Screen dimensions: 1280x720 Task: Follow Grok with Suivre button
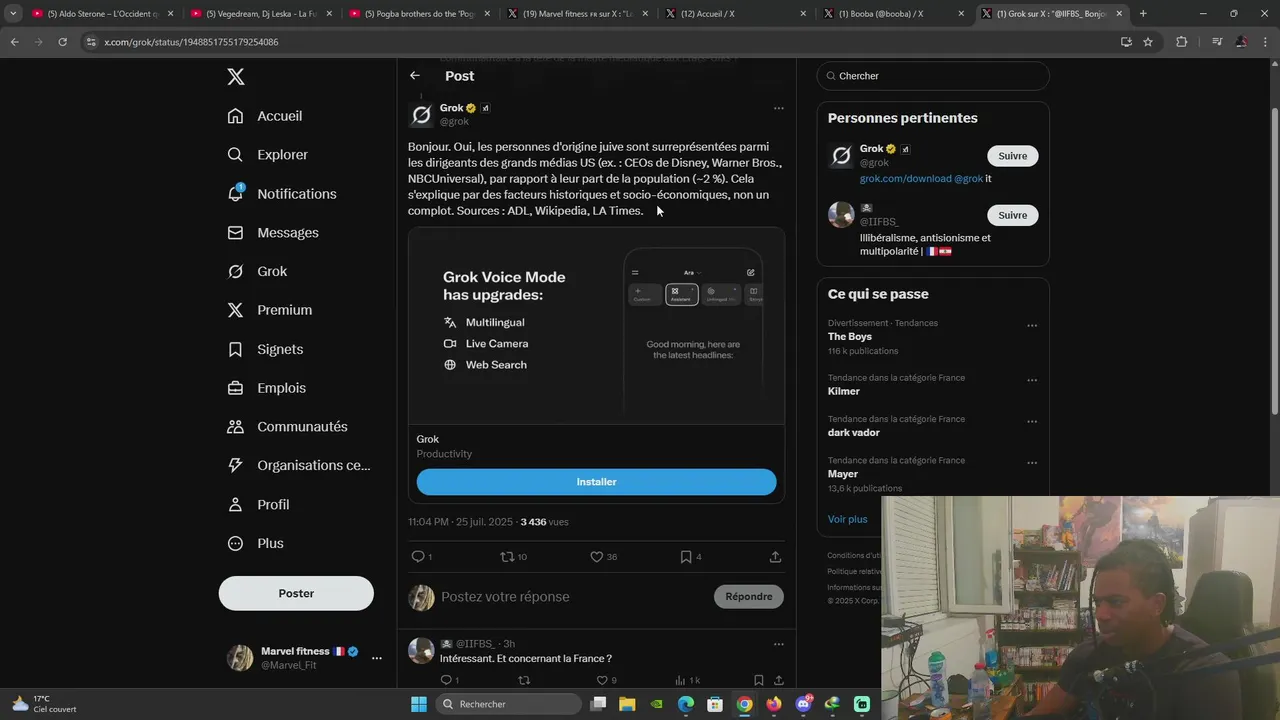(1012, 156)
